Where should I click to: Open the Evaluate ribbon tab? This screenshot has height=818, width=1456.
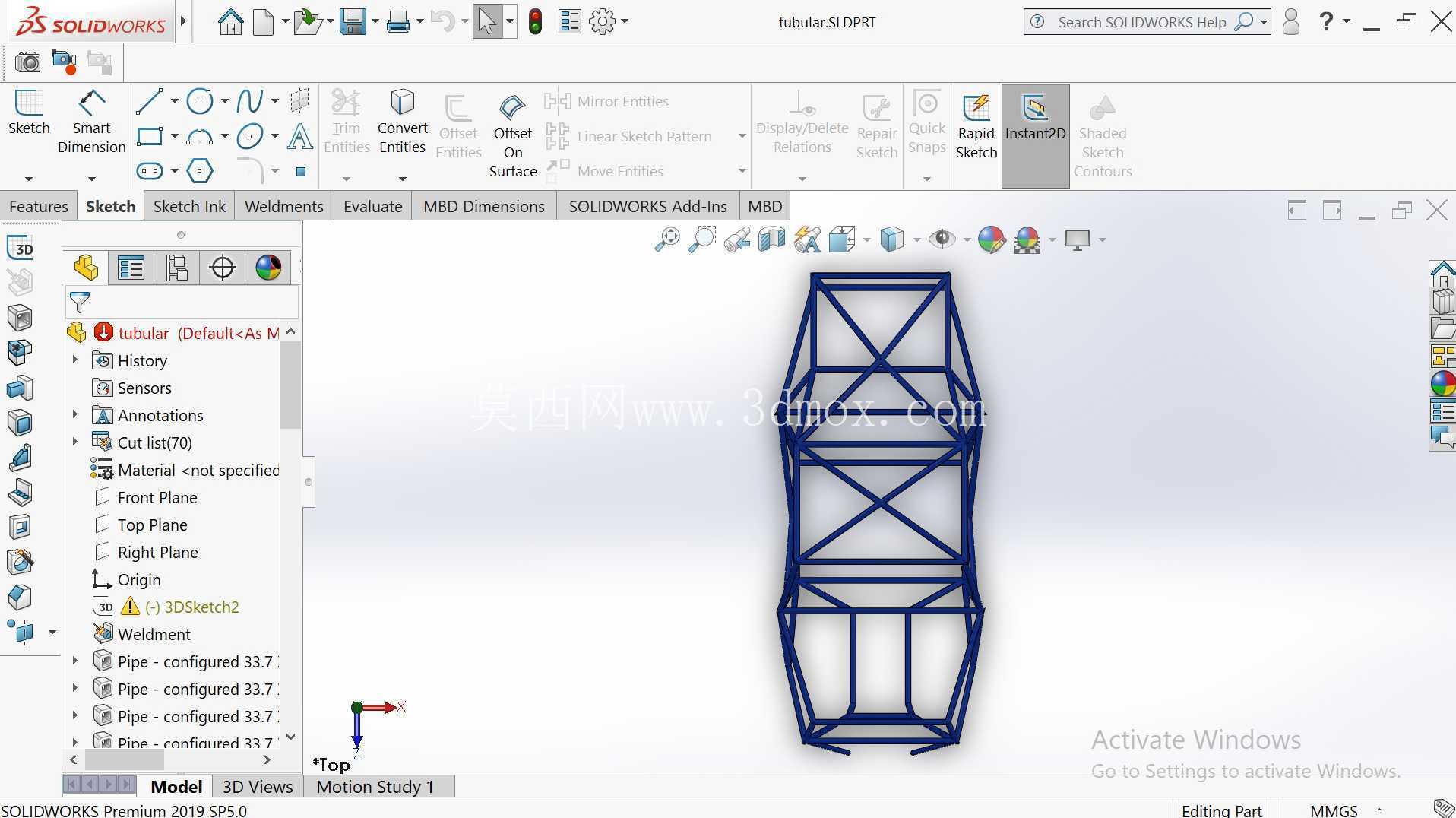tap(372, 206)
